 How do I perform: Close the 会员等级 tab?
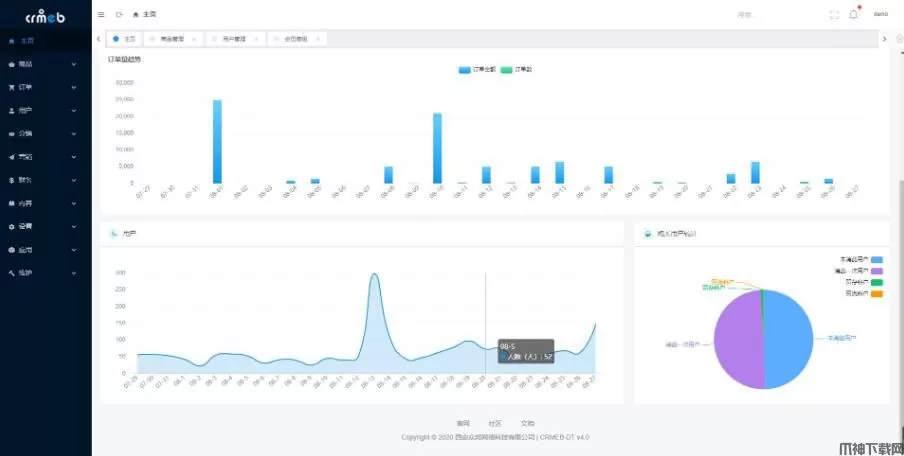(x=318, y=39)
